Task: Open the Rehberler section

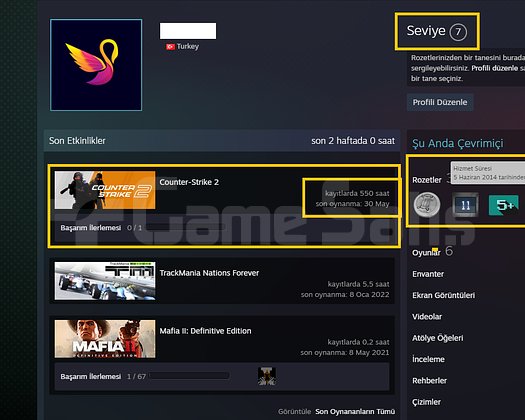Action: tap(429, 381)
